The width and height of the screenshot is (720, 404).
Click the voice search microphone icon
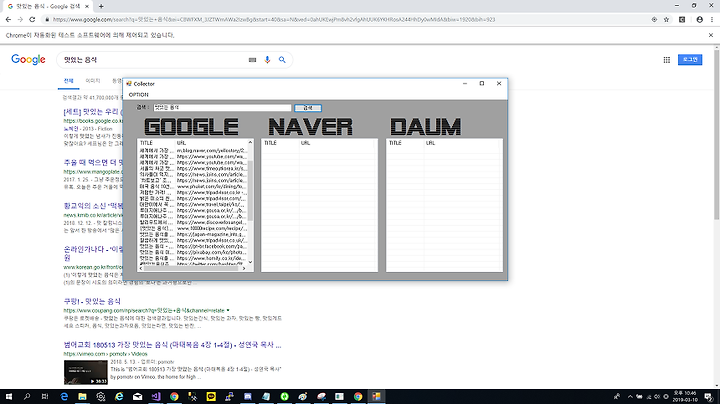pos(267,60)
